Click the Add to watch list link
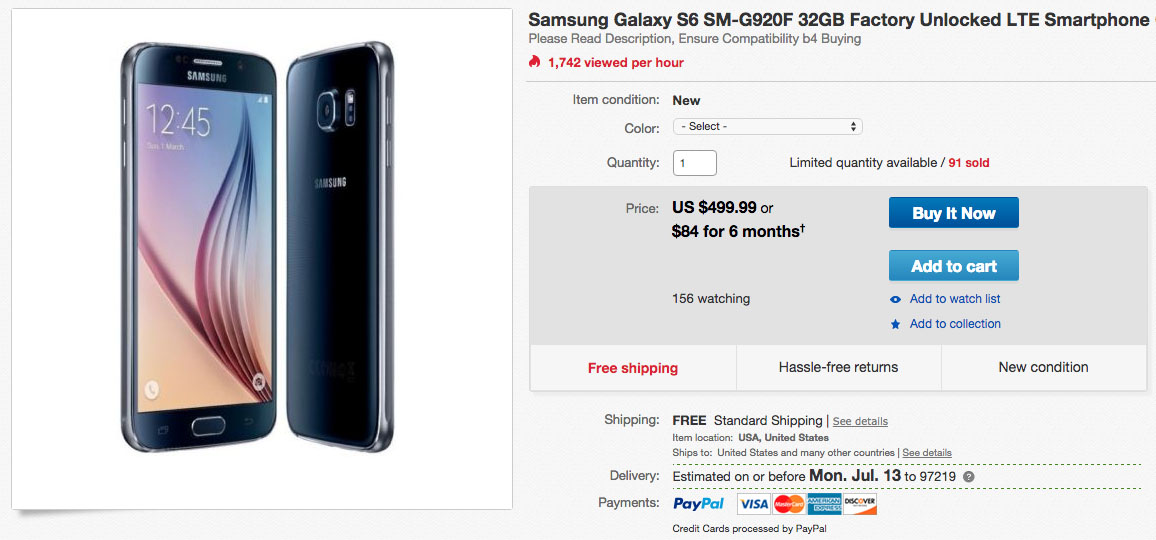Viewport: 1156px width, 540px height. [954, 299]
